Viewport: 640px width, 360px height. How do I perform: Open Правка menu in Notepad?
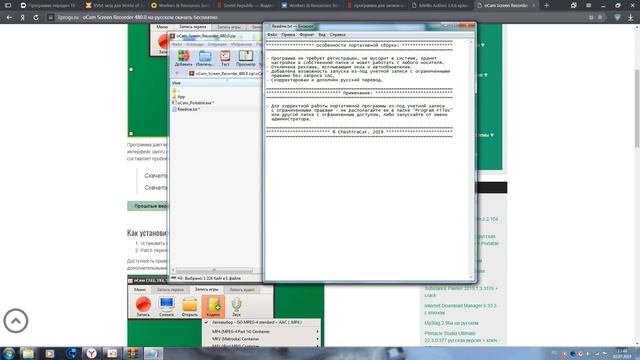(288, 35)
